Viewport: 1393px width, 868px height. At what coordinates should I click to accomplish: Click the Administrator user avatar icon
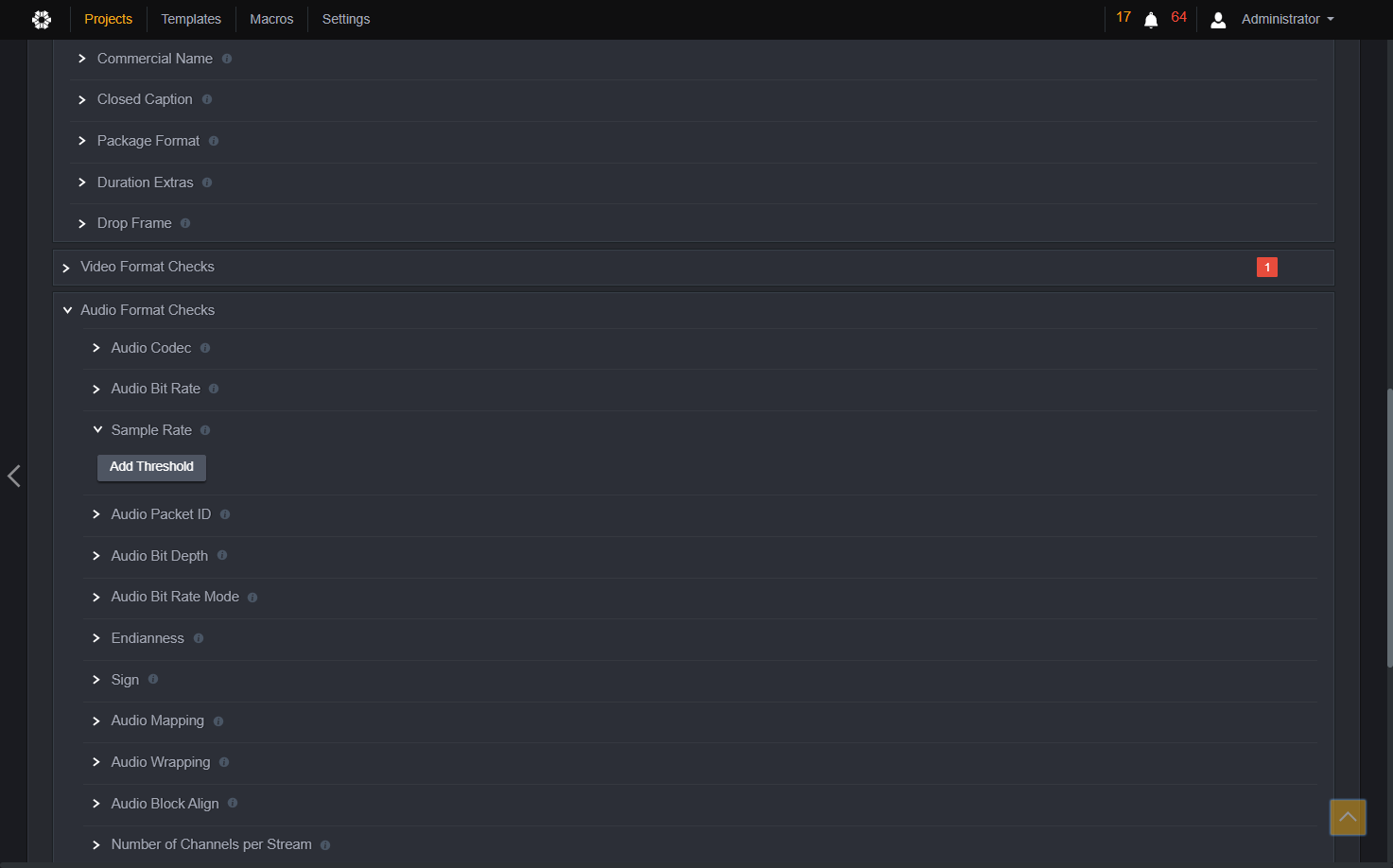point(1218,20)
